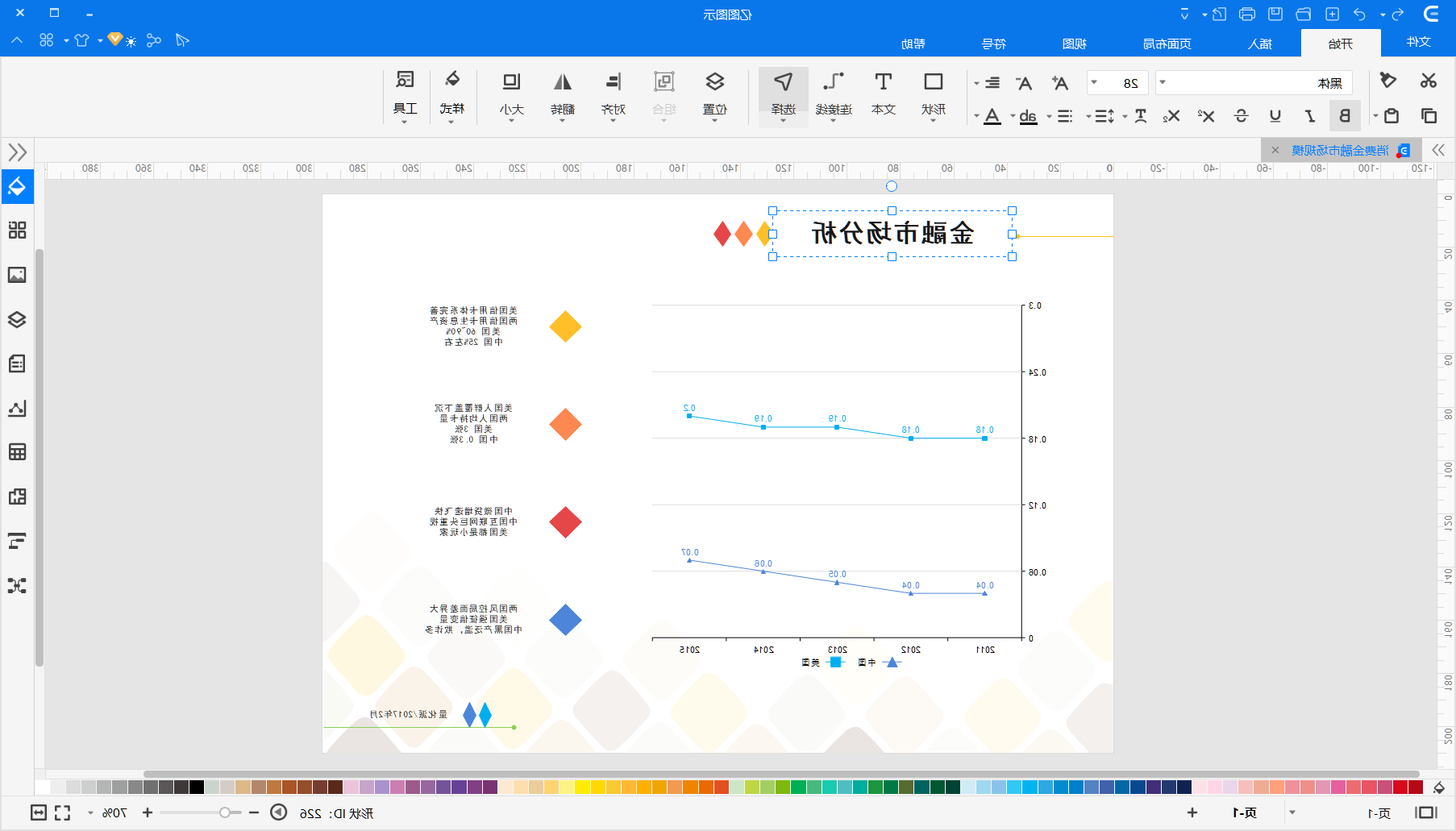Viewport: 1456px width, 831px height.
Task: Click the fit-to-width icon in status bar
Action: 39,812
